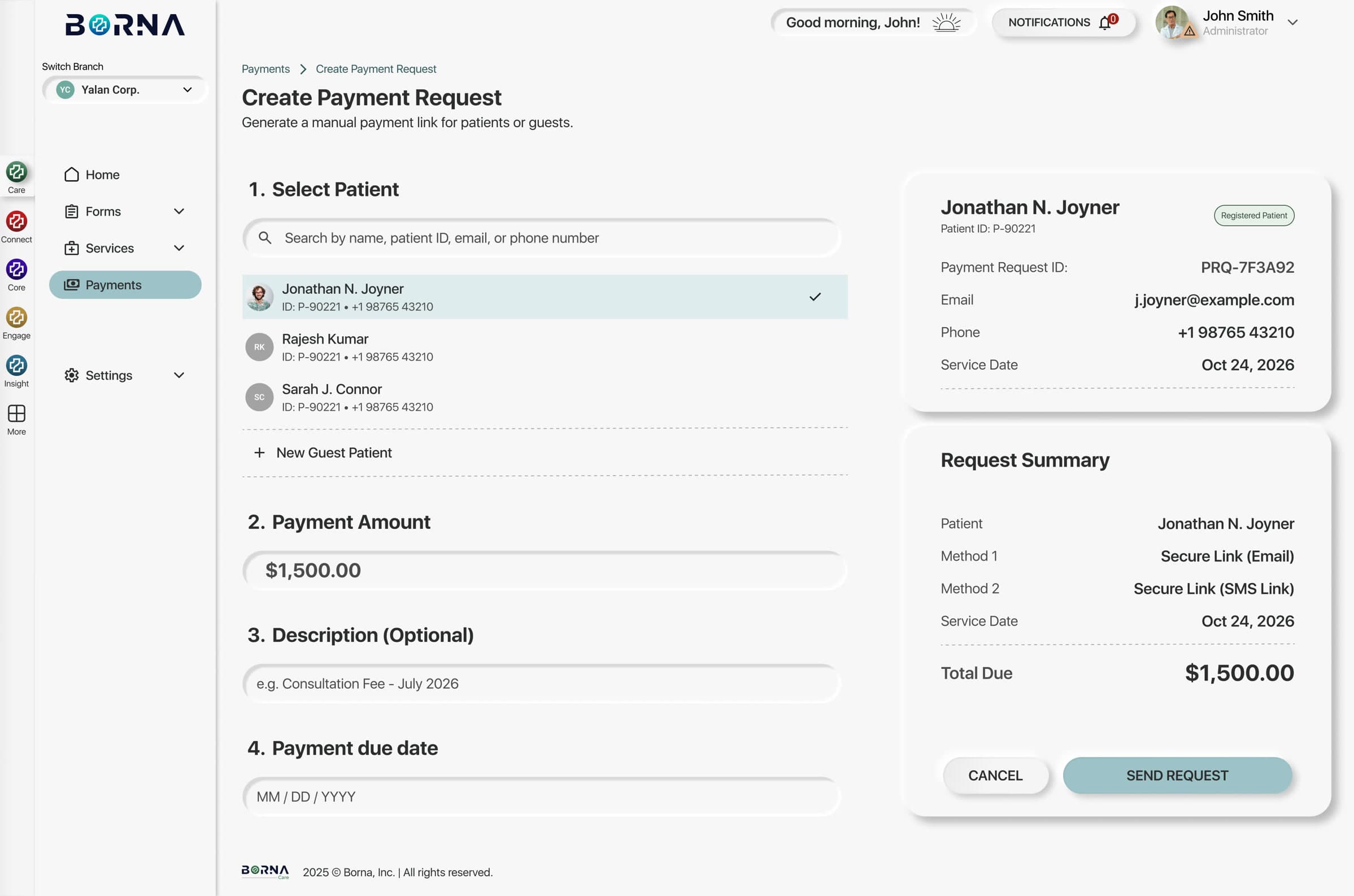Viewport: 1354px width, 896px height.
Task: Select Payments in the sidebar
Action: 125,285
